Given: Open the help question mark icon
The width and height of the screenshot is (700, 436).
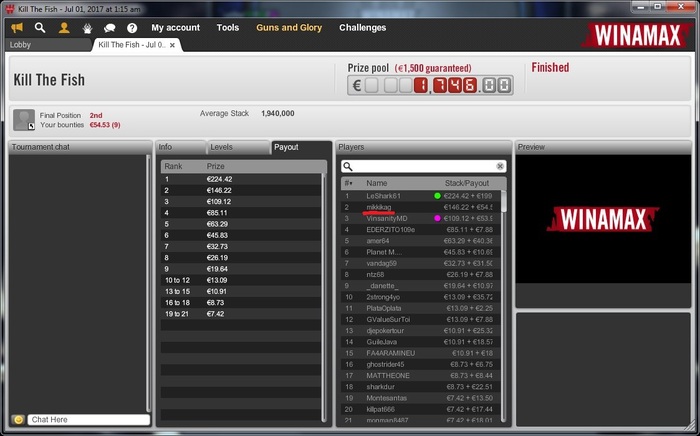Looking at the screenshot, I should pyautogui.click(x=132, y=28).
